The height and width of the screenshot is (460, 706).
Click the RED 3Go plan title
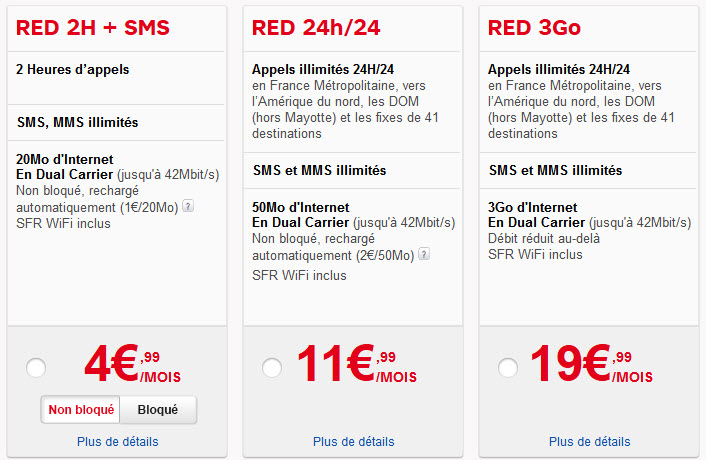[x=534, y=27]
